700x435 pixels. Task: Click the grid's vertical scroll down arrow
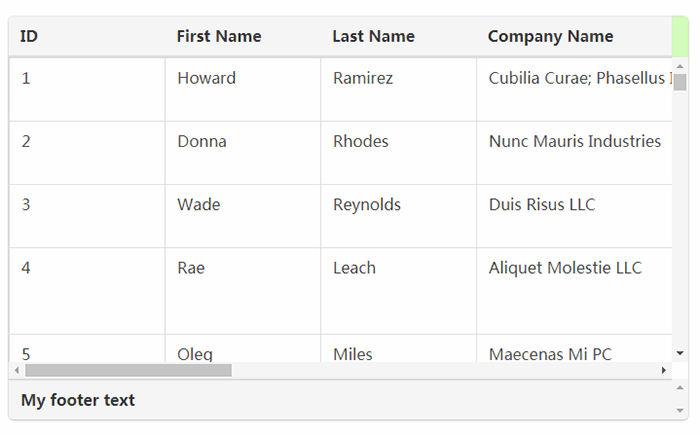click(680, 353)
